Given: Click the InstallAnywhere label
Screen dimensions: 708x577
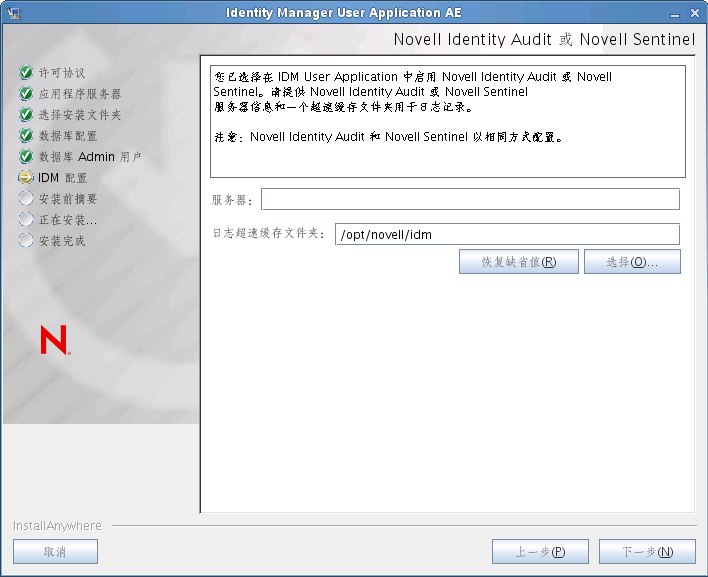Looking at the screenshot, I should tap(57, 526).
